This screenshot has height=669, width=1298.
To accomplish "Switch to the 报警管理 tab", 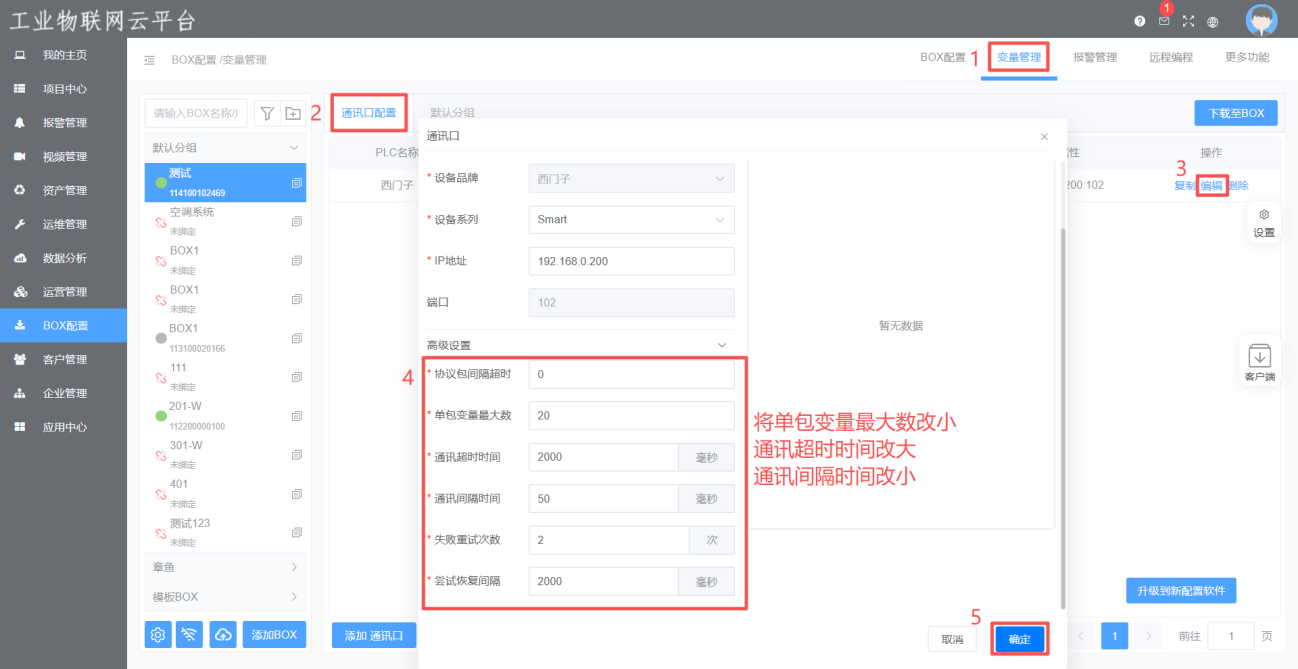I will coord(1094,58).
